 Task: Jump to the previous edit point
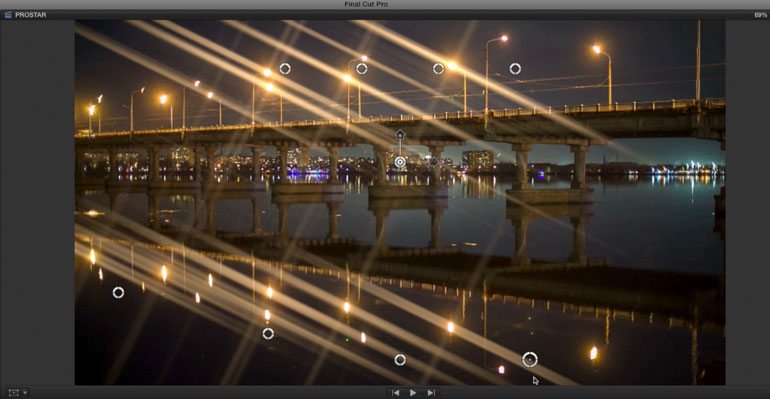coord(395,393)
